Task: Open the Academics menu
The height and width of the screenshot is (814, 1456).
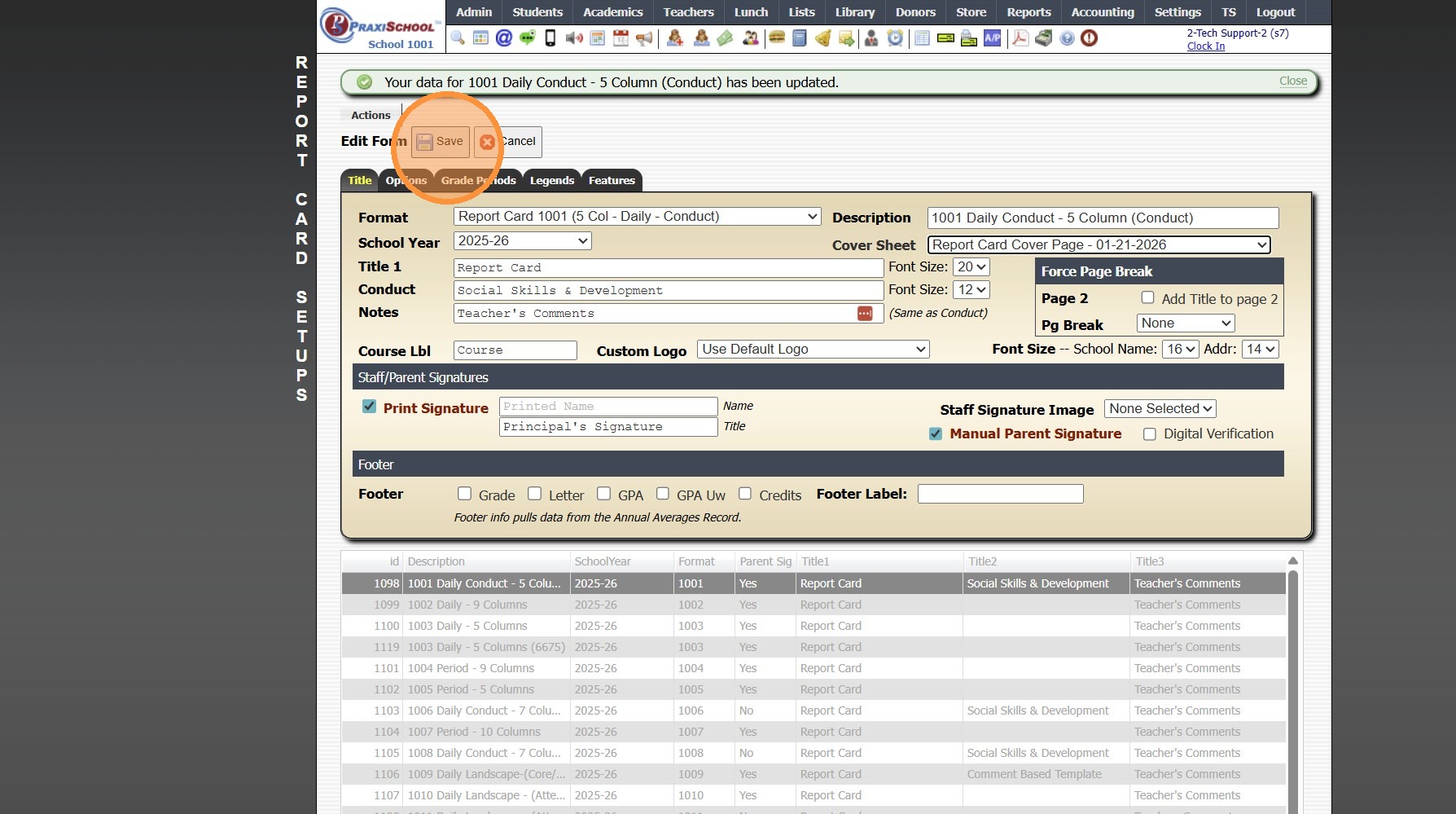Action: (612, 12)
